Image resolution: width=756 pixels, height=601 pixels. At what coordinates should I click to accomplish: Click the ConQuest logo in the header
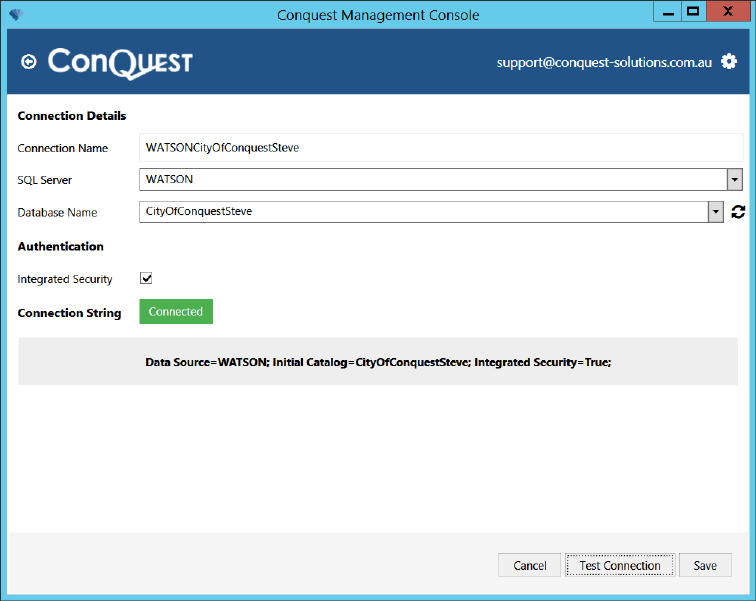[x=120, y=63]
